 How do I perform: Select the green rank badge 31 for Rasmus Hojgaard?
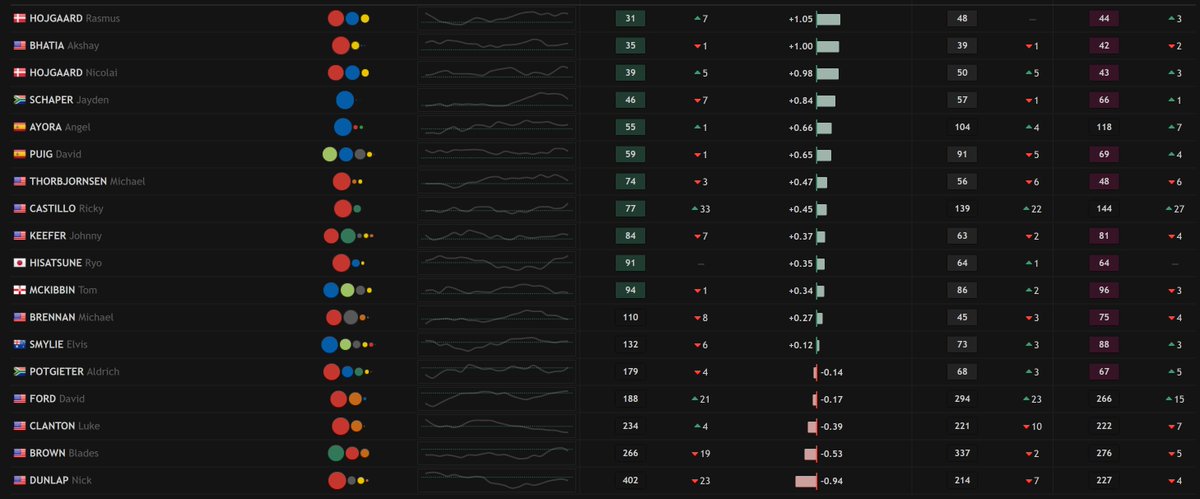[x=630, y=18]
